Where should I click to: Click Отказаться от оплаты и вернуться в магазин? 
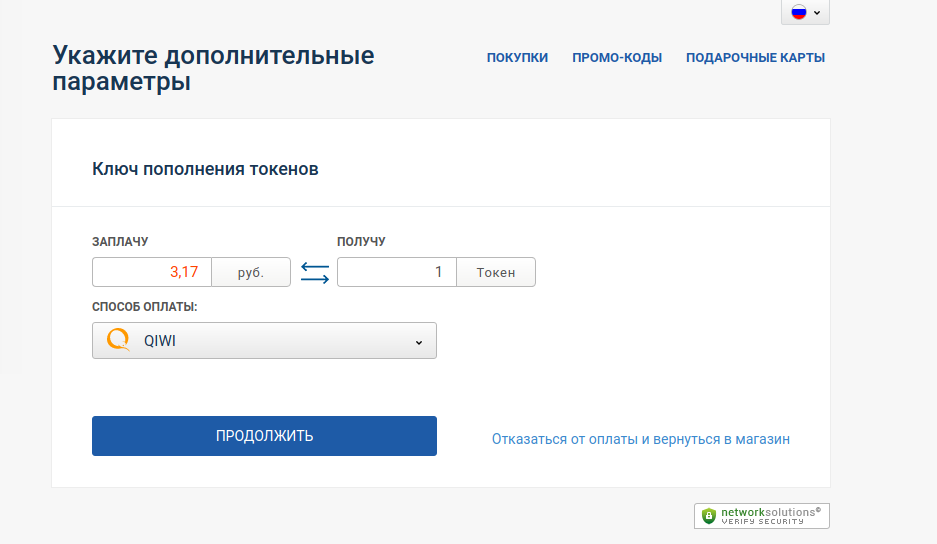point(641,439)
